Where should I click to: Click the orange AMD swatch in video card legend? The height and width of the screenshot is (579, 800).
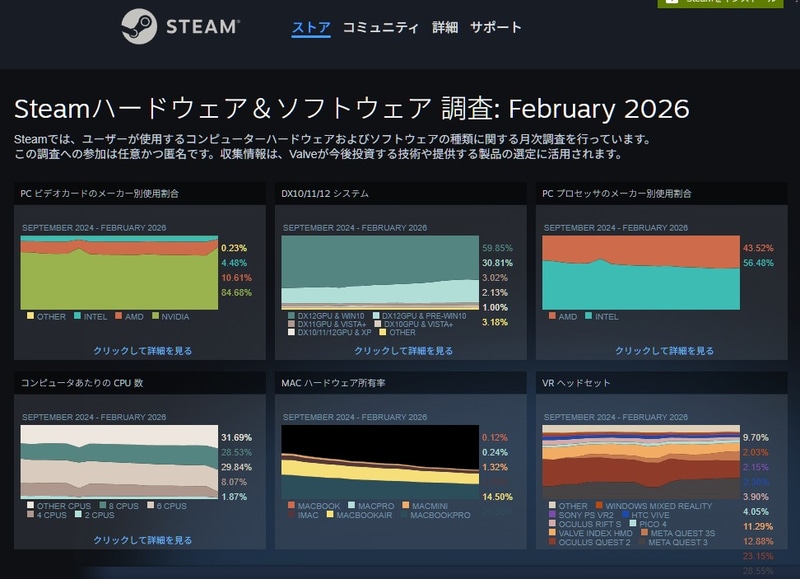point(119,316)
